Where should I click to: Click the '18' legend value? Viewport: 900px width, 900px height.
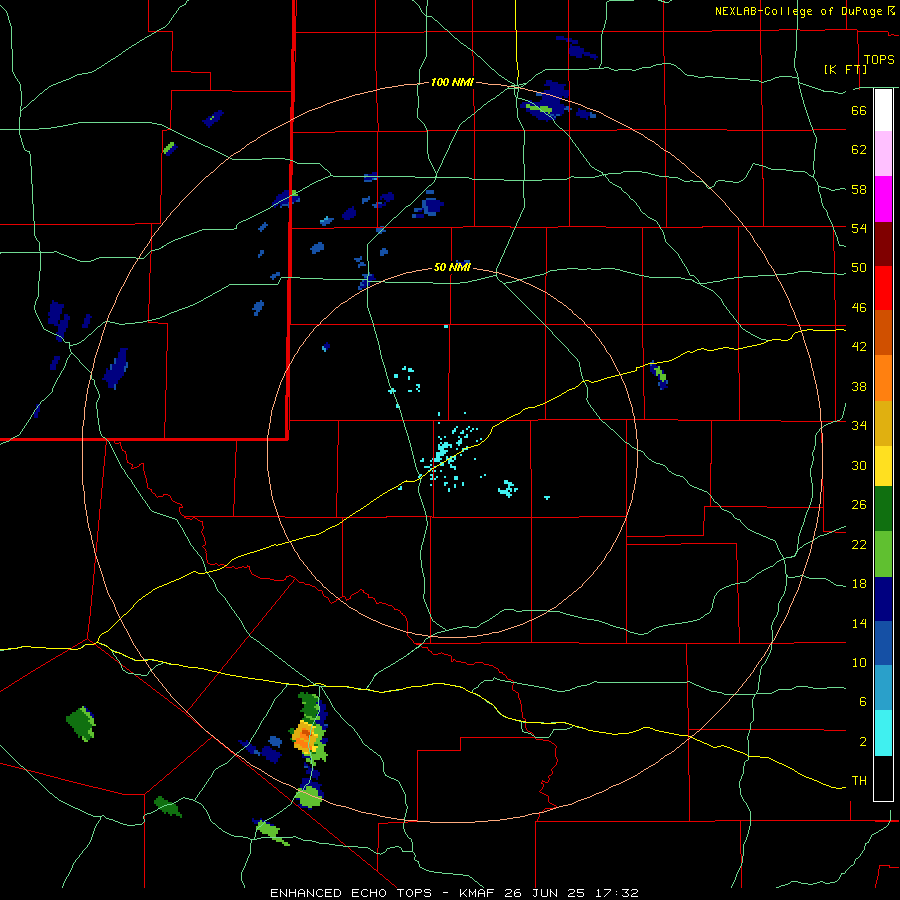[859, 584]
